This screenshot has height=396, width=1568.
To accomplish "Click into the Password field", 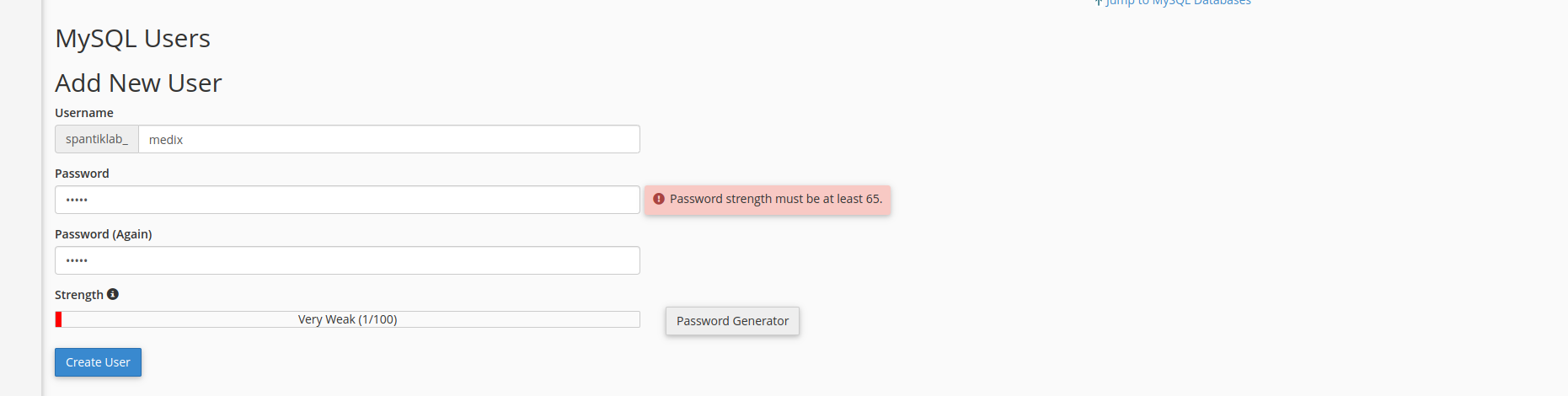I will (347, 200).
